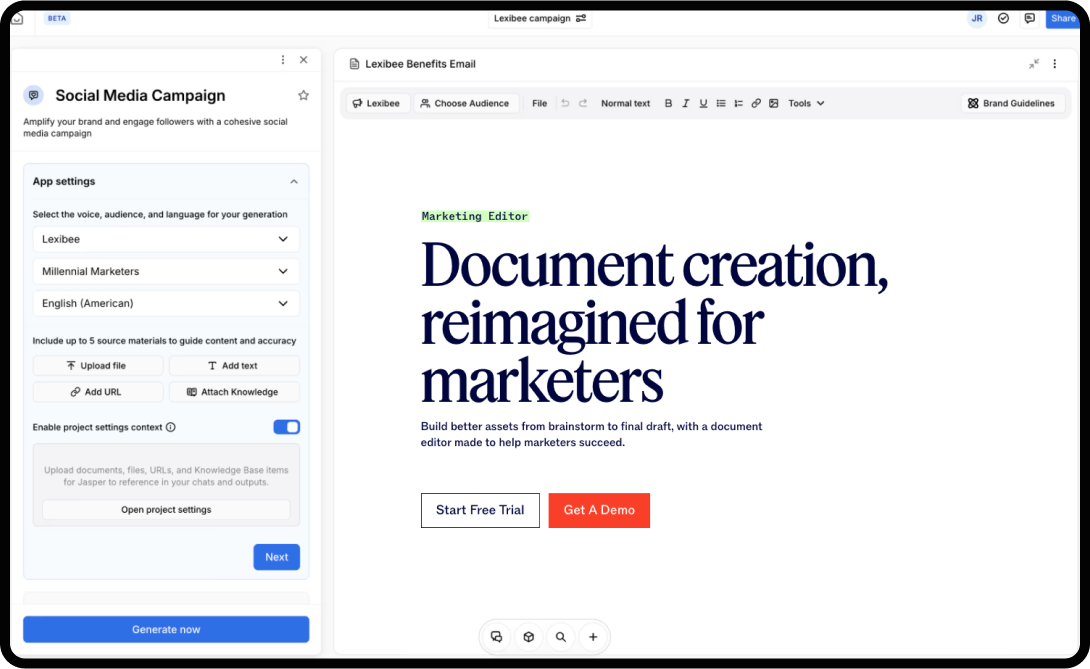Select the Lexibee voice in editor toolbar
The width and height of the screenshot is (1090, 669).
(377, 103)
